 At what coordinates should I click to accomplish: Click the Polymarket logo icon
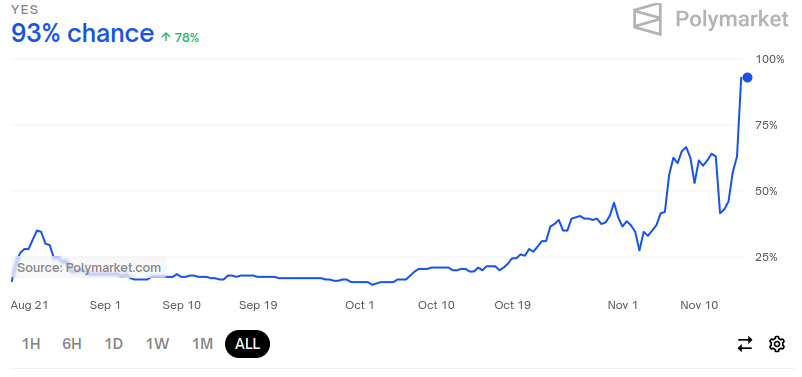tap(648, 19)
